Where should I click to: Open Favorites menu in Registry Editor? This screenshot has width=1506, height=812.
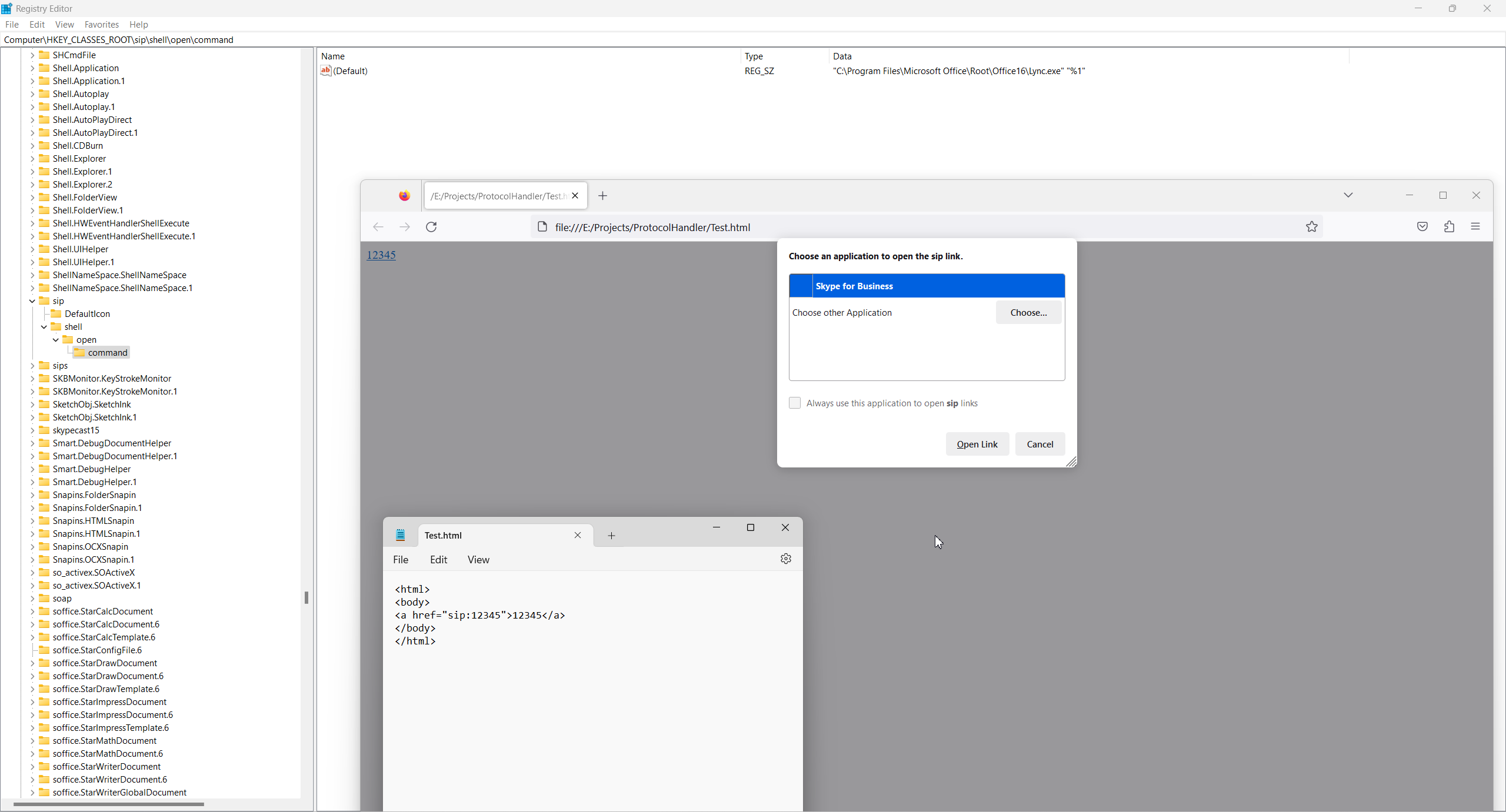tap(101, 25)
